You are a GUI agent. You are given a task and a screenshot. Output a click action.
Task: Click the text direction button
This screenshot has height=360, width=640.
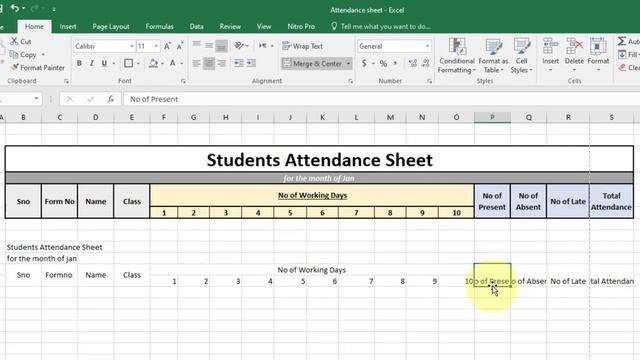(x=262, y=45)
